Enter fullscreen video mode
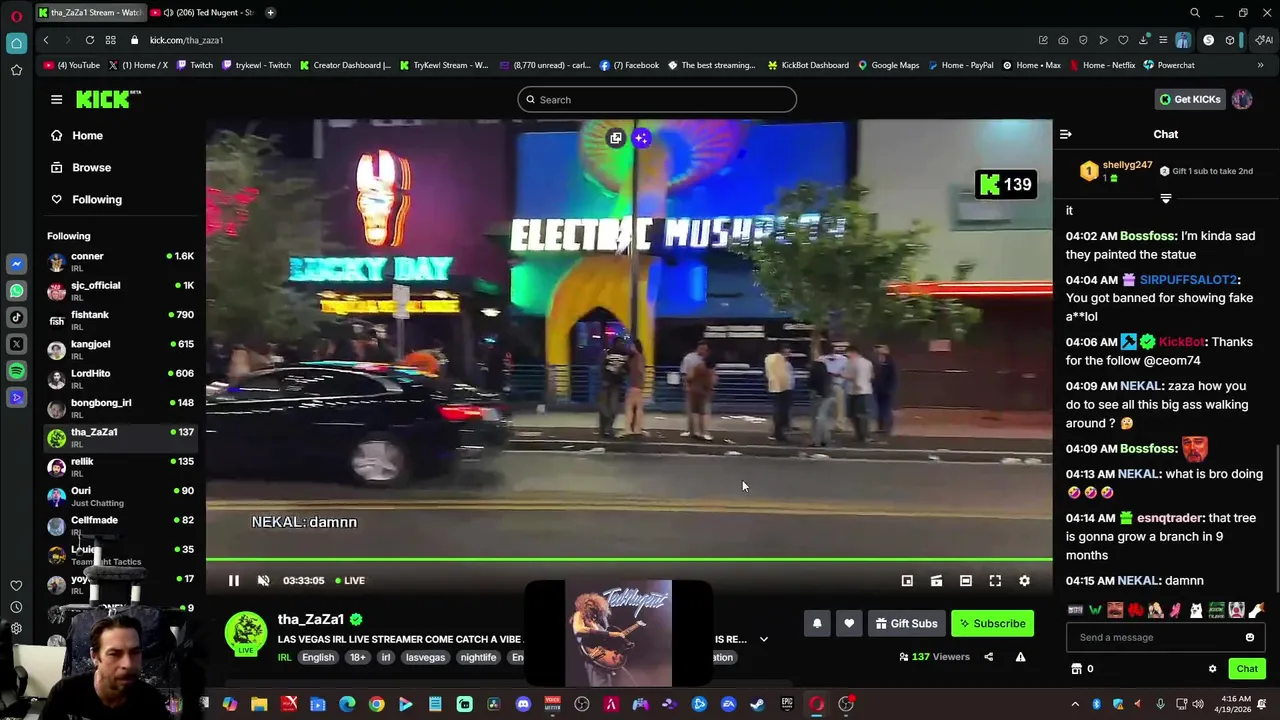1280x720 pixels. 995,581
